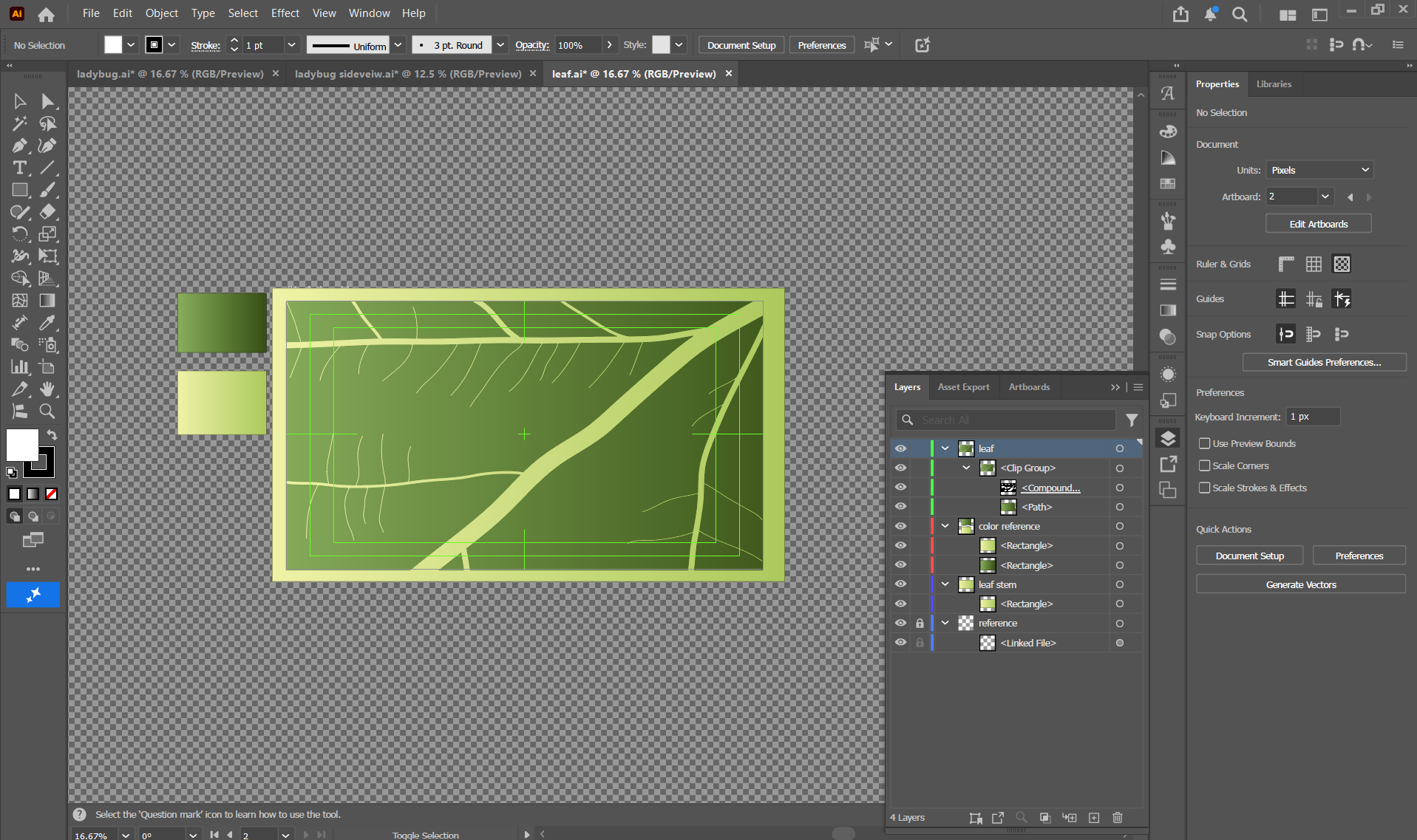
Task: Click the graphic Style swatch
Action: tap(661, 45)
